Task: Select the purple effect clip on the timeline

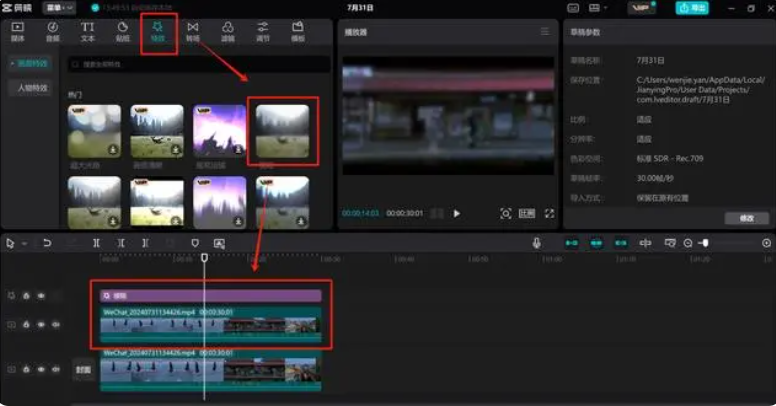Action: click(211, 296)
